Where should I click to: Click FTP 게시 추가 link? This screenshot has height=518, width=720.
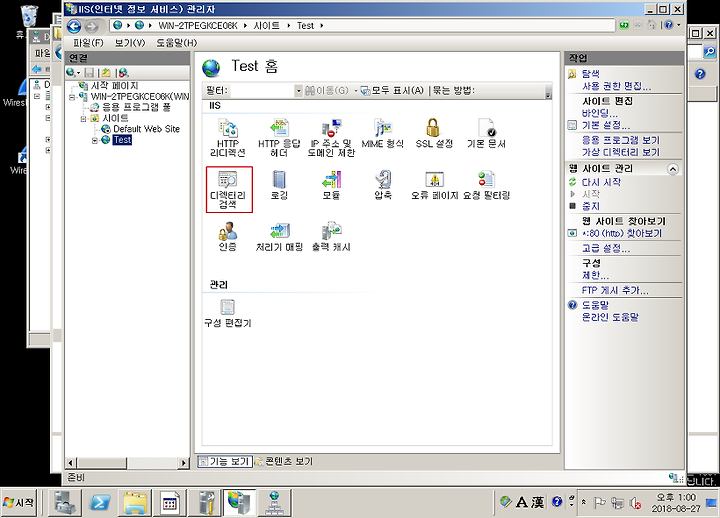point(615,290)
